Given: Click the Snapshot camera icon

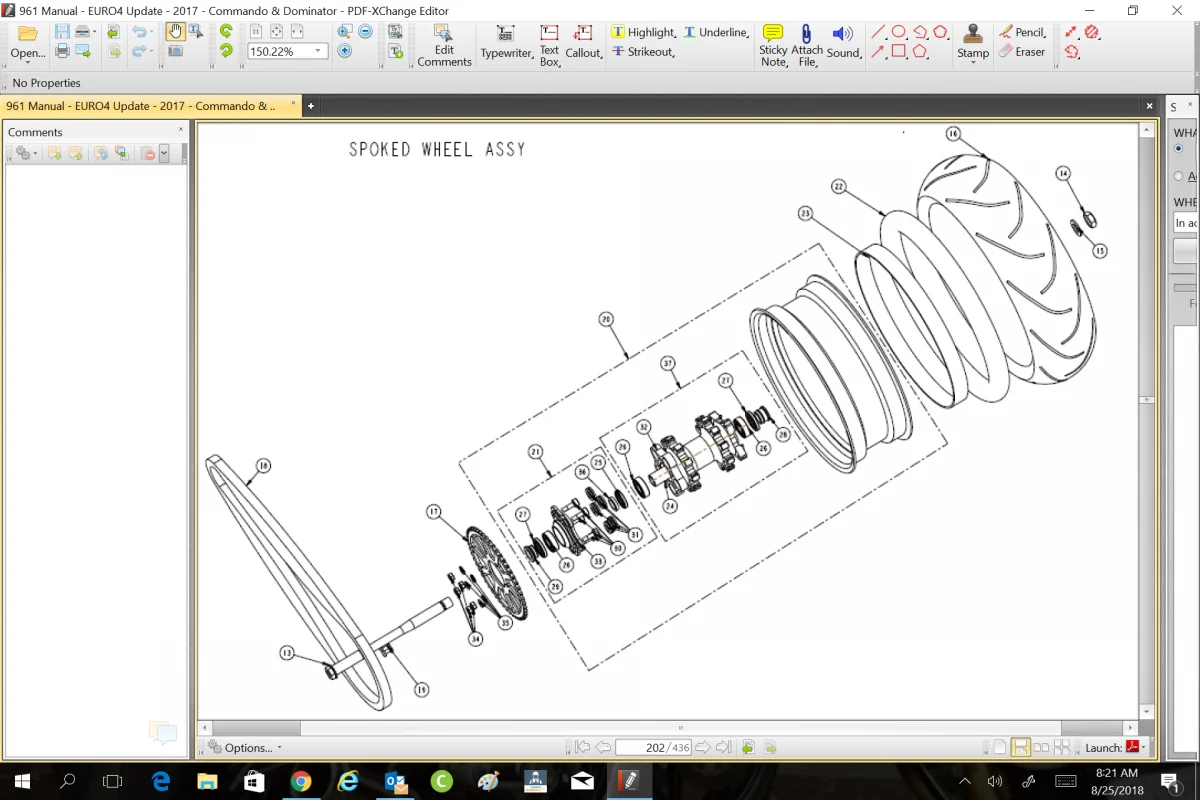Looking at the screenshot, I should pos(175,51).
